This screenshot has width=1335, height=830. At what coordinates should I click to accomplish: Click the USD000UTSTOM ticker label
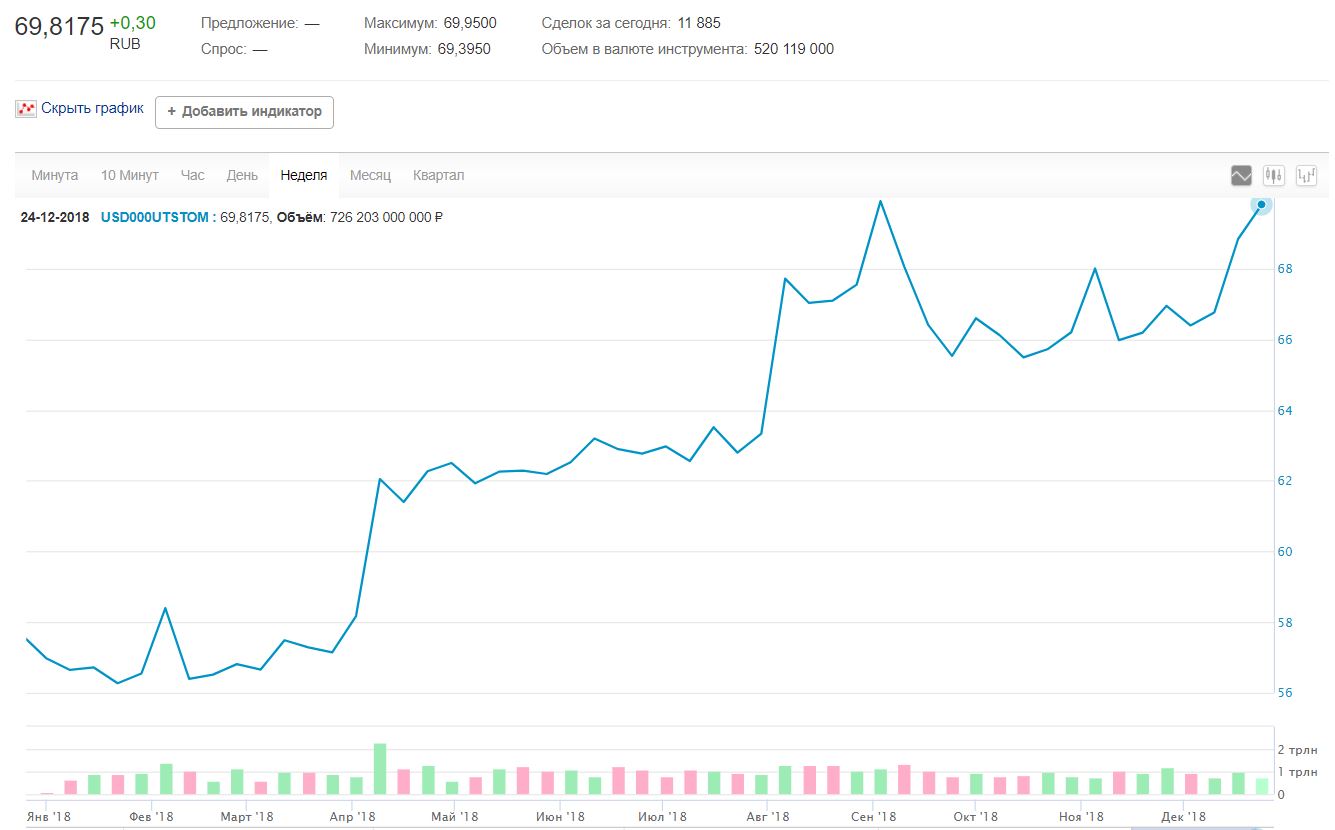pos(155,217)
